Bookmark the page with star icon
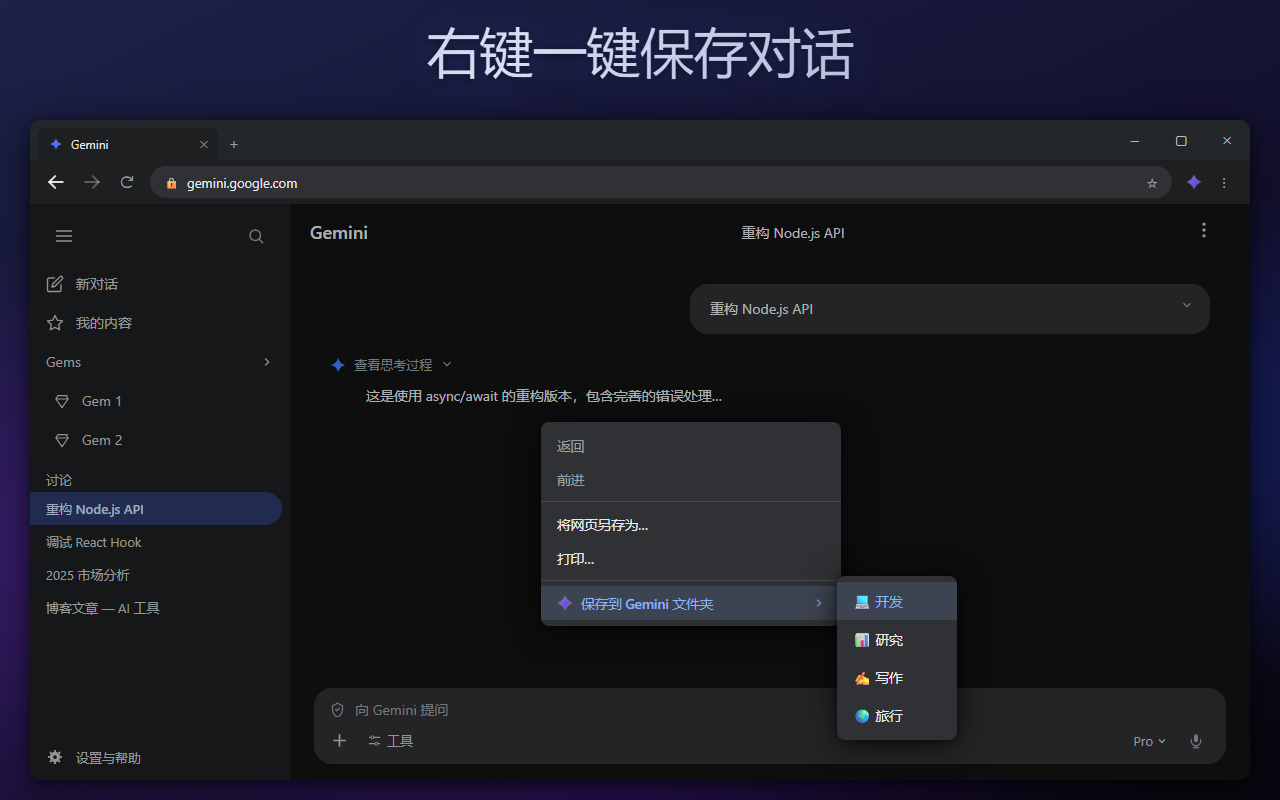Viewport: 1280px width, 800px height. (x=1152, y=183)
